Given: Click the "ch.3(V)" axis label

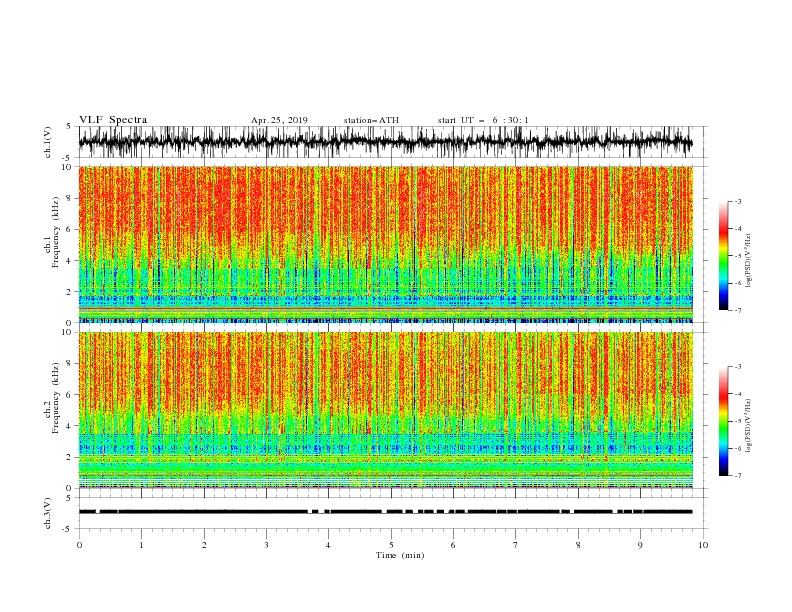Looking at the screenshot, I should pos(48,513).
